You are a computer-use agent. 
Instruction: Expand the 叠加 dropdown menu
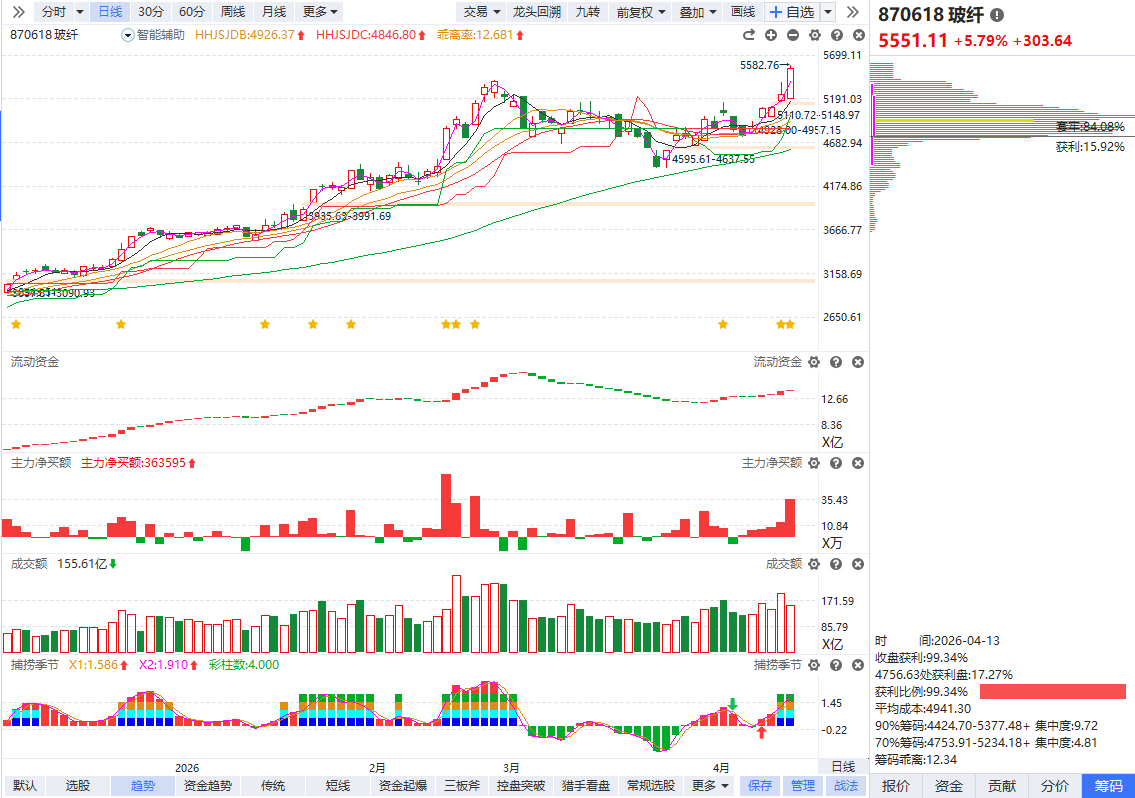tap(698, 12)
